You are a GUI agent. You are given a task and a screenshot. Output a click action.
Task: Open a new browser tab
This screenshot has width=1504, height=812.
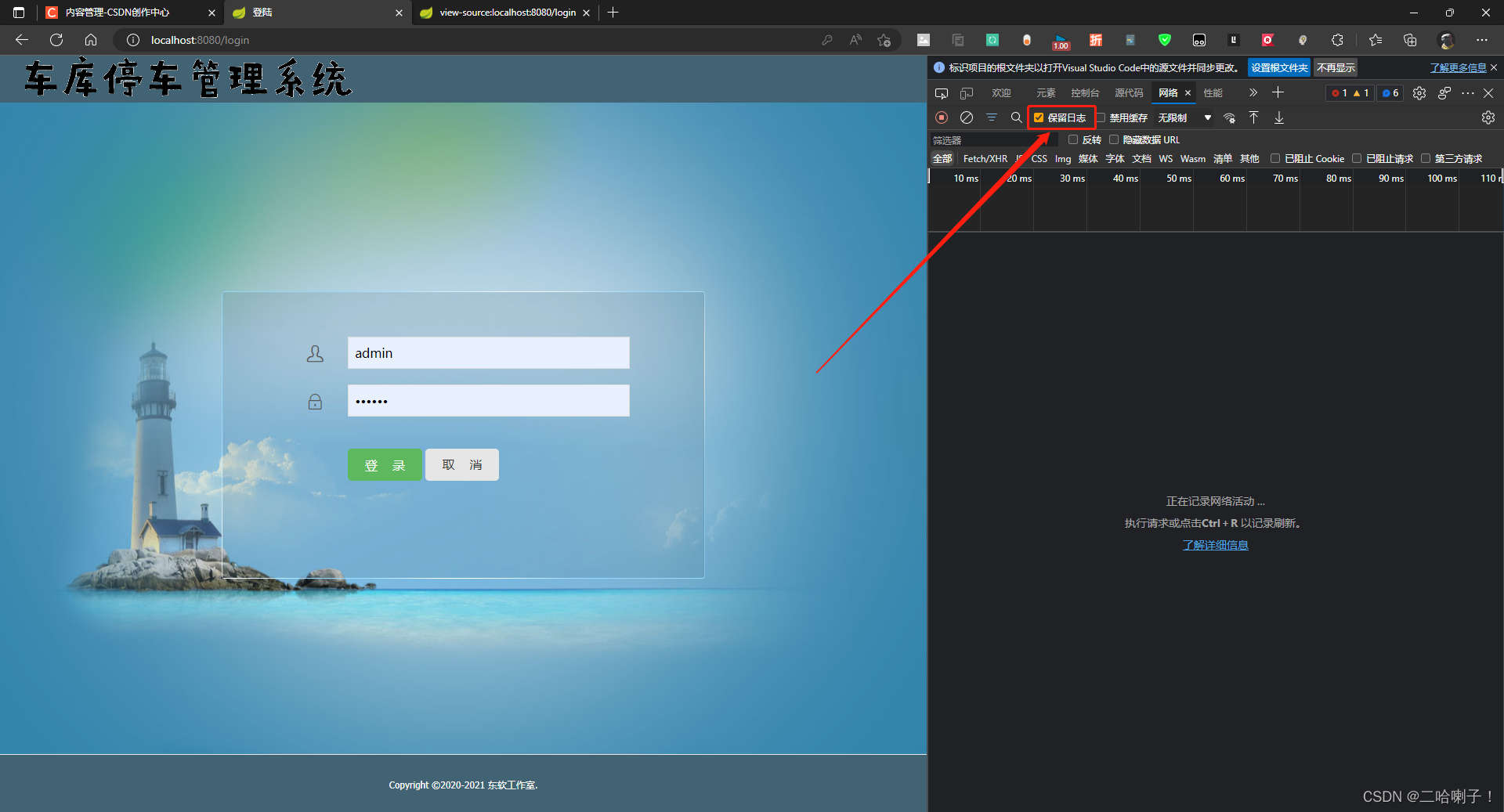pos(613,13)
